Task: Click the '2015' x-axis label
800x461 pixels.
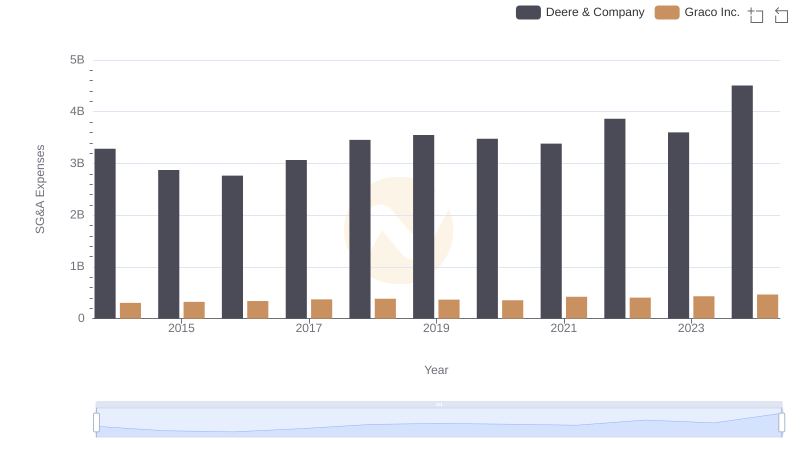Action: click(x=181, y=328)
